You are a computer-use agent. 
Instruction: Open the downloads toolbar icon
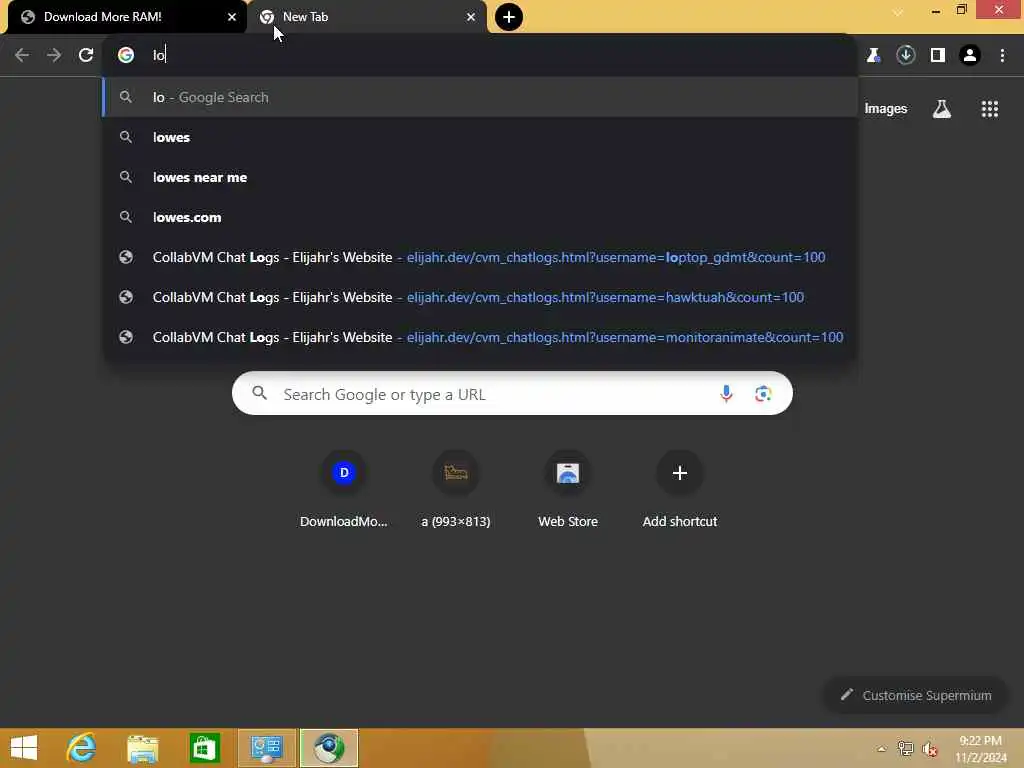point(905,55)
